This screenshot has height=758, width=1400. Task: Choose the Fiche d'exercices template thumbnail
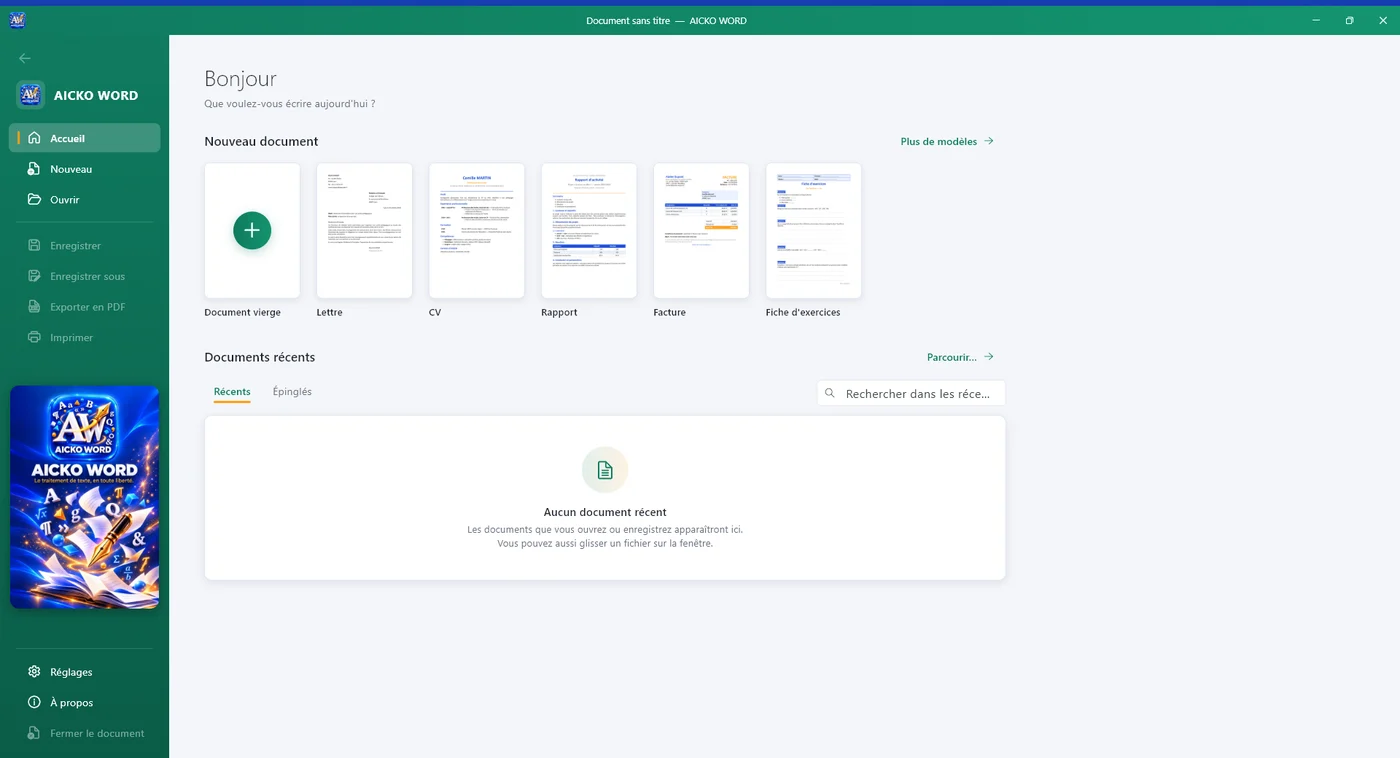click(x=813, y=231)
